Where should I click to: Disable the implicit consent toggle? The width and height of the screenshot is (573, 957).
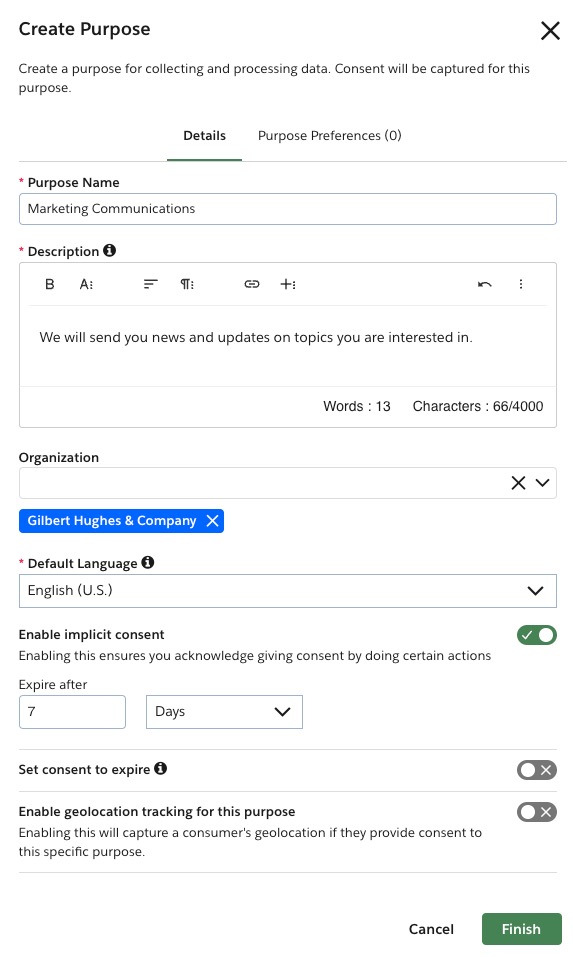pyautogui.click(x=536, y=635)
